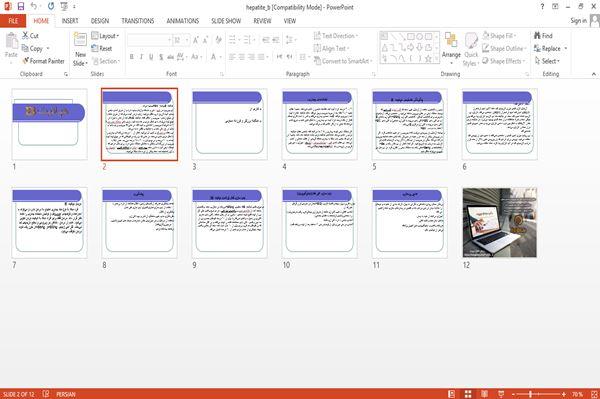Open the FILE menu tab
Screen dimensions: 600x399
click(x=13, y=21)
